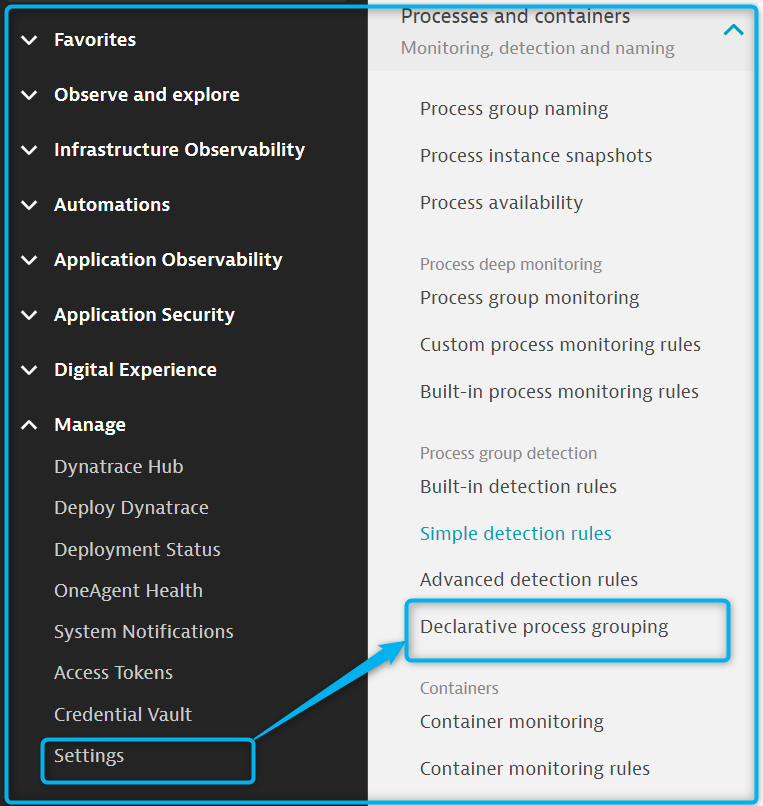Expand Application Observability chevron

tap(29, 260)
